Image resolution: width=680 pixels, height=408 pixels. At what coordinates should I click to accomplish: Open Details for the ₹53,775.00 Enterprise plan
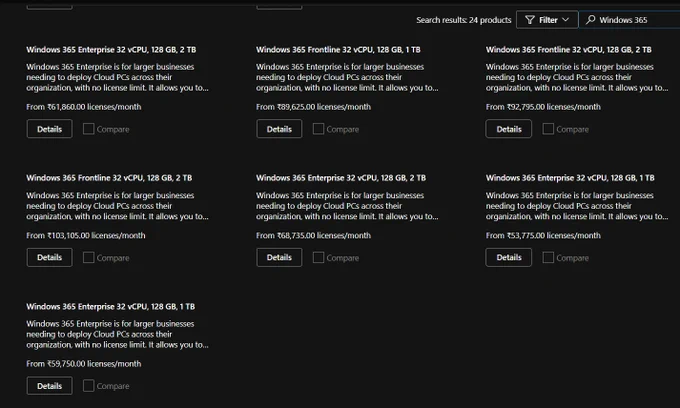tap(509, 258)
